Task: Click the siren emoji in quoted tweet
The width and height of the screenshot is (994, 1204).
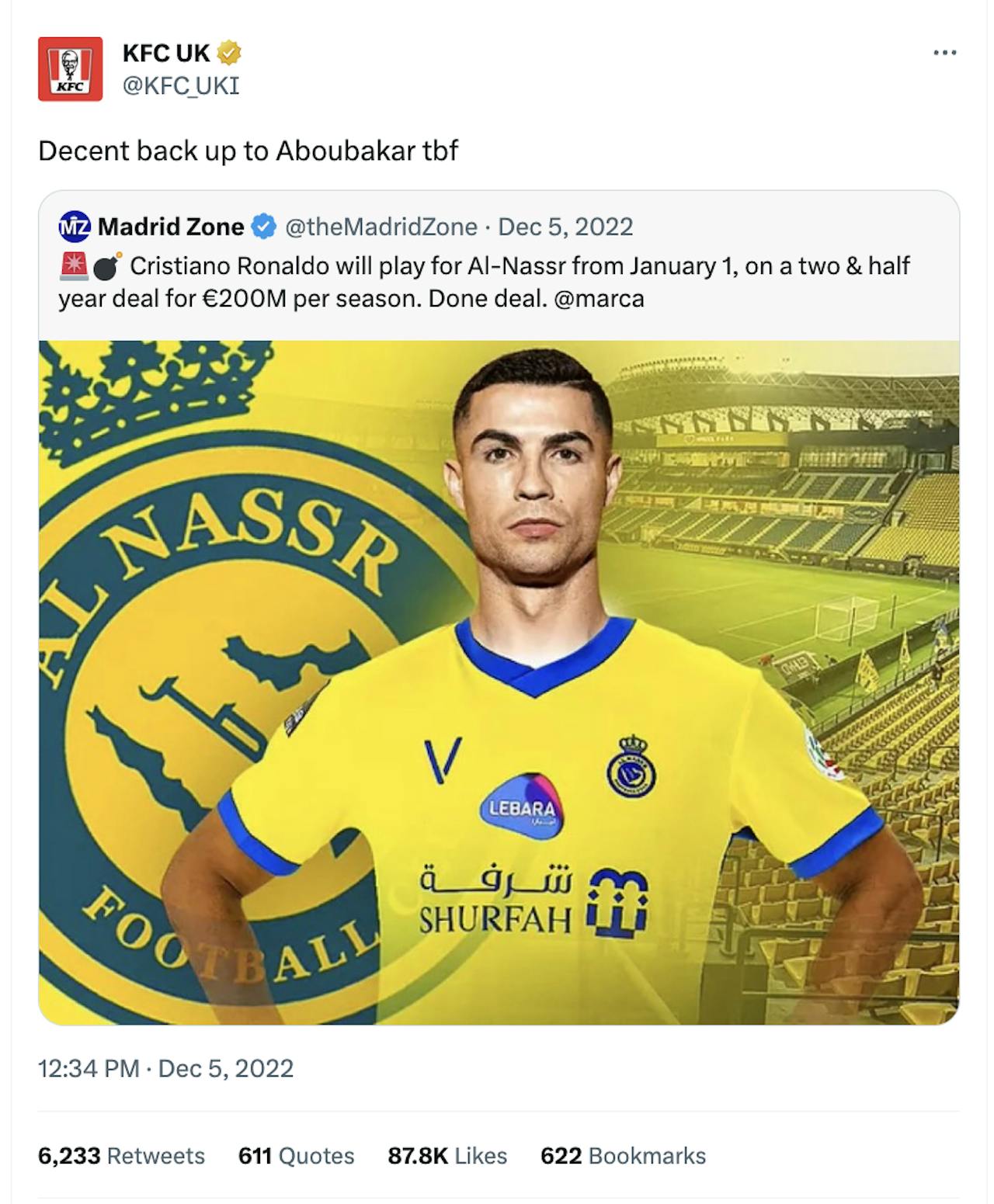Action: pyautogui.click(x=74, y=266)
